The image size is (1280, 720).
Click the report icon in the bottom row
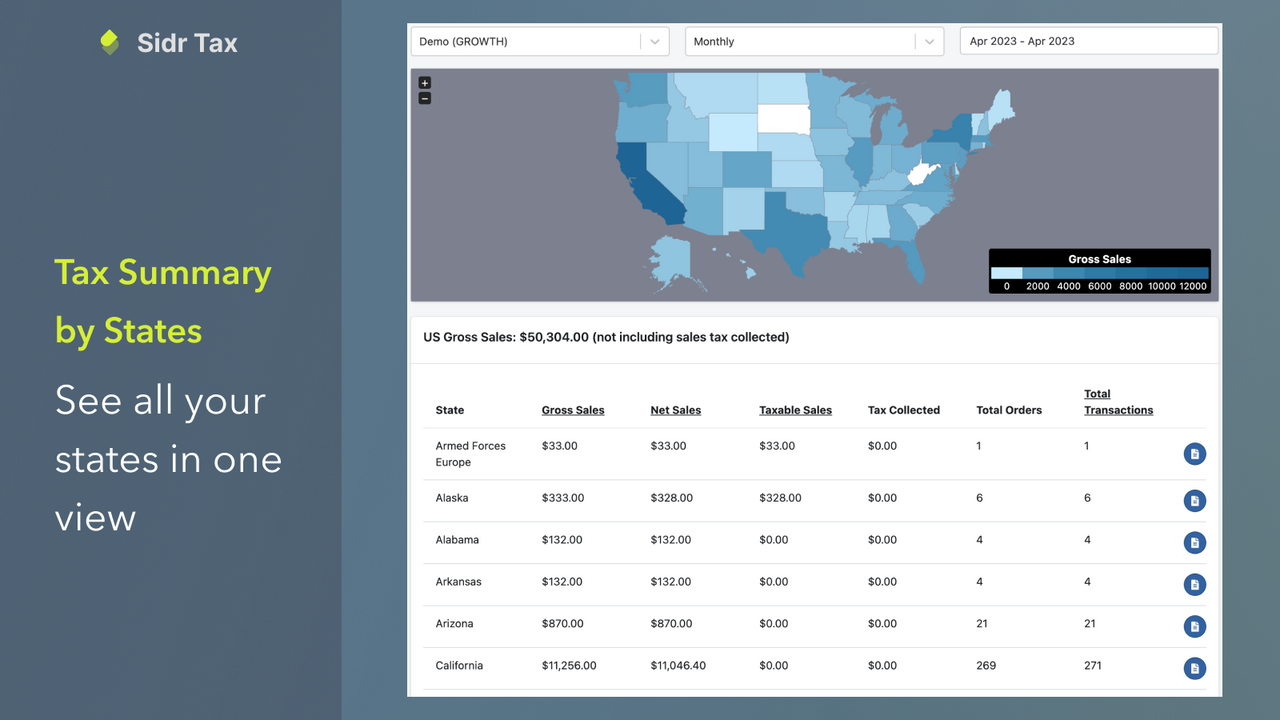point(1195,668)
